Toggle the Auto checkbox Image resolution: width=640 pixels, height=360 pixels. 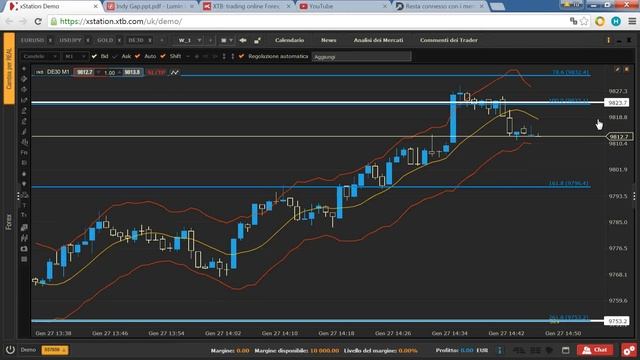(137, 56)
